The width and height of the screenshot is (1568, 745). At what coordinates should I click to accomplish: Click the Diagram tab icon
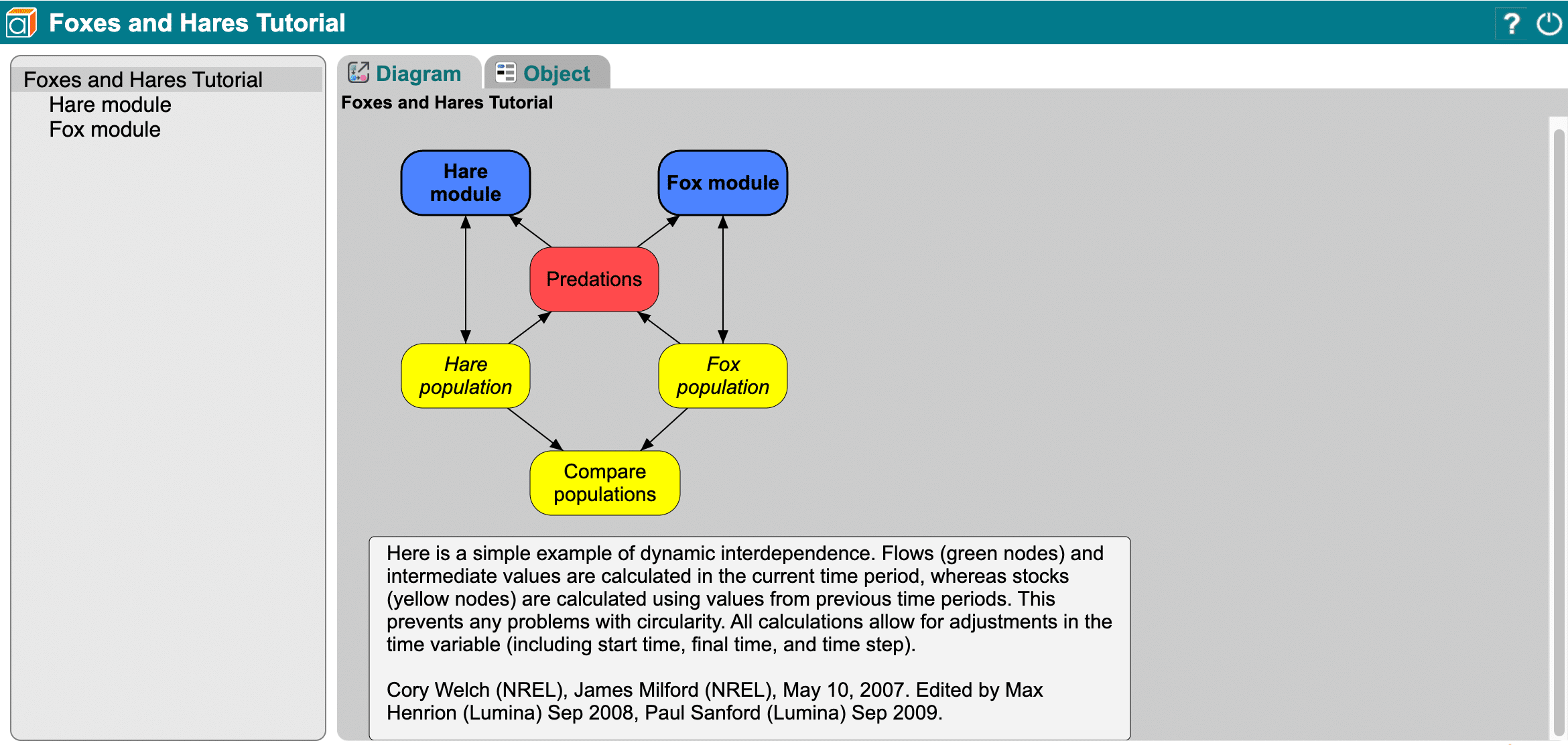click(358, 72)
